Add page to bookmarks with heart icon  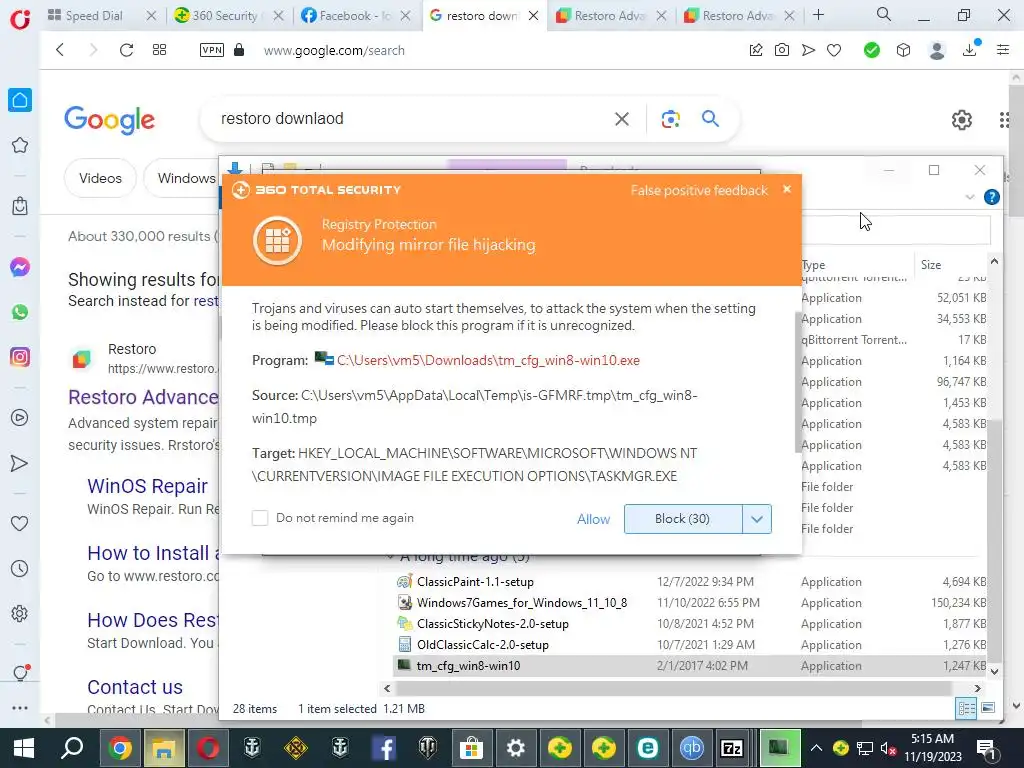coord(834,50)
